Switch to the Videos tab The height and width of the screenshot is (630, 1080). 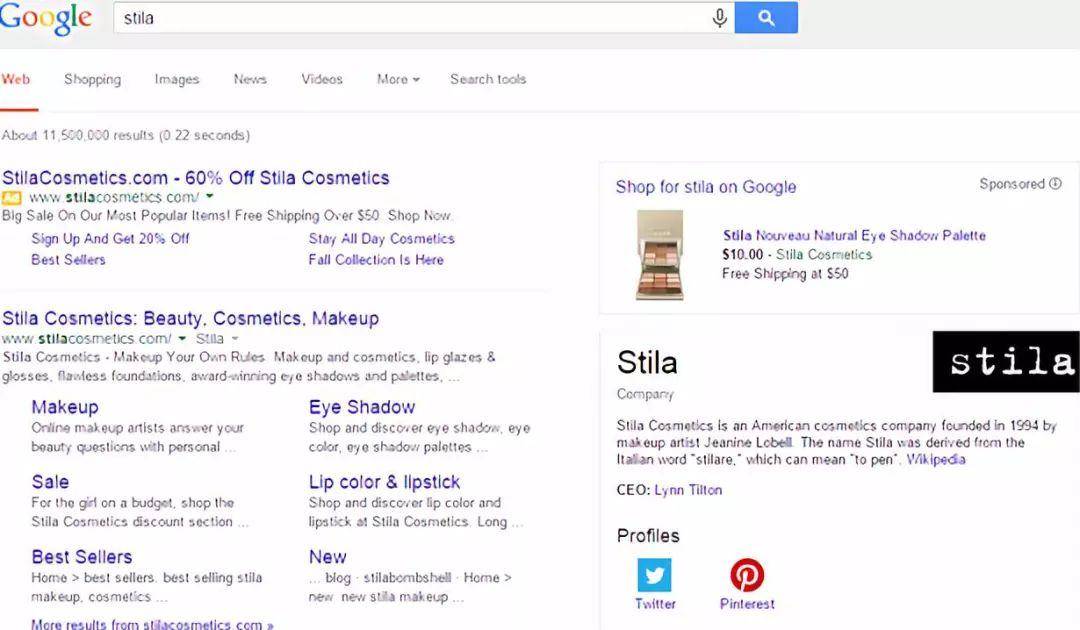click(322, 79)
